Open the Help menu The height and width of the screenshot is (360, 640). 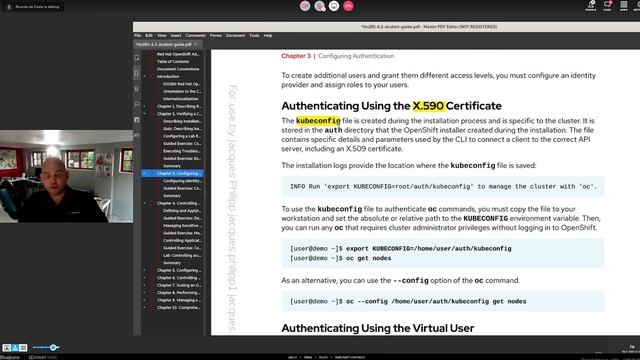(268, 36)
